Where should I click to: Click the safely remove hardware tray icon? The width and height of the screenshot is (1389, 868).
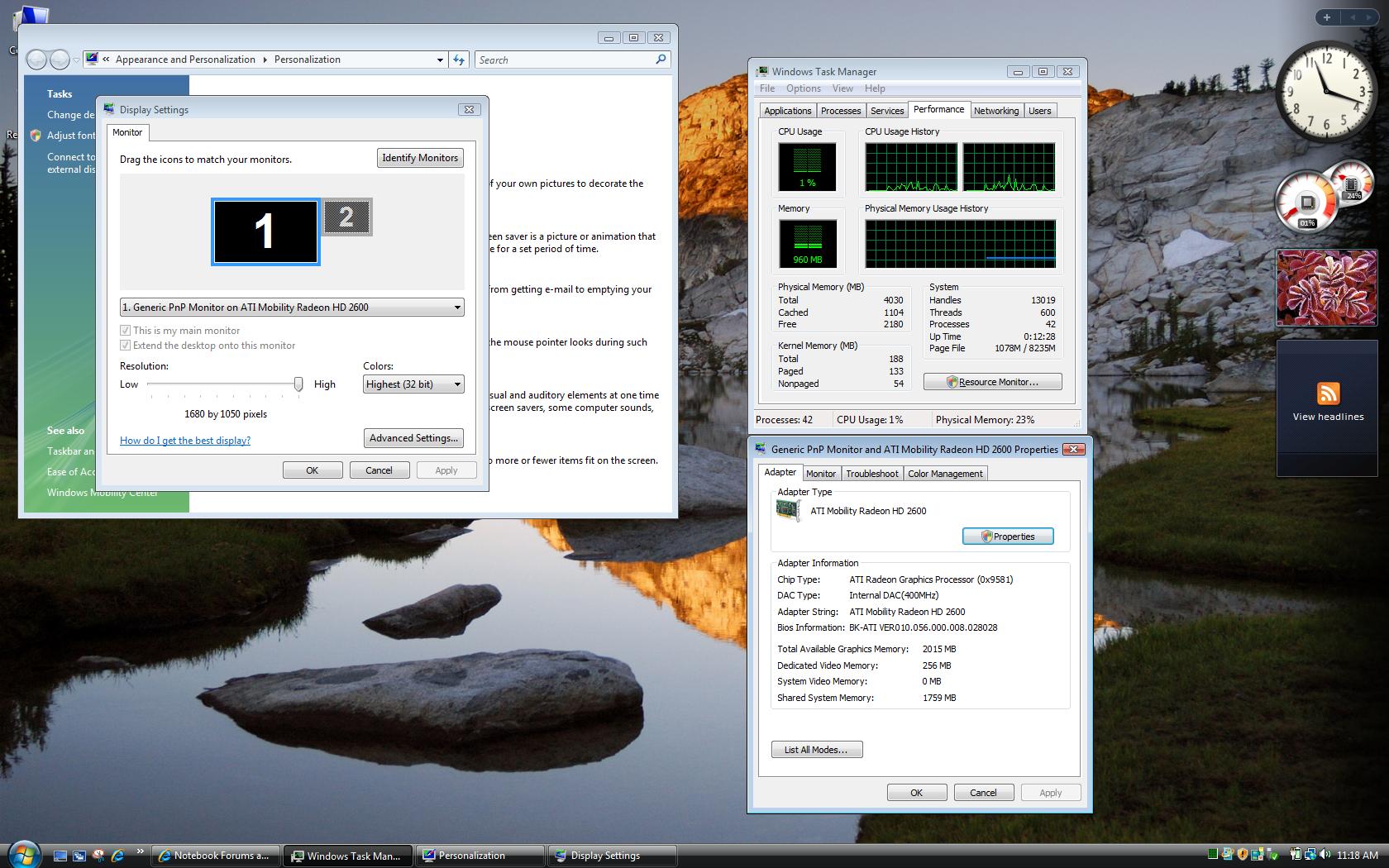1273,854
